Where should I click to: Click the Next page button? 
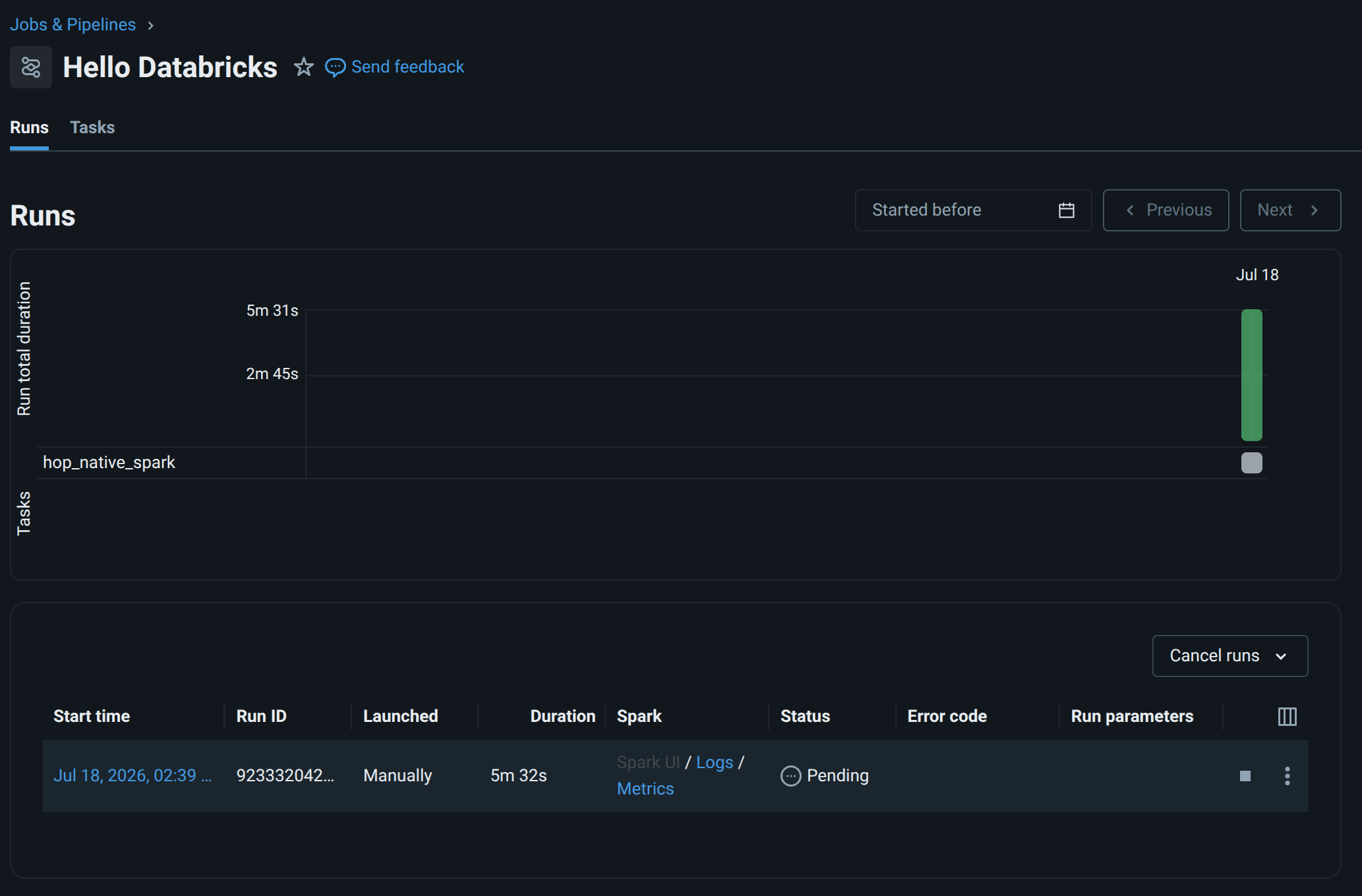coord(1290,210)
